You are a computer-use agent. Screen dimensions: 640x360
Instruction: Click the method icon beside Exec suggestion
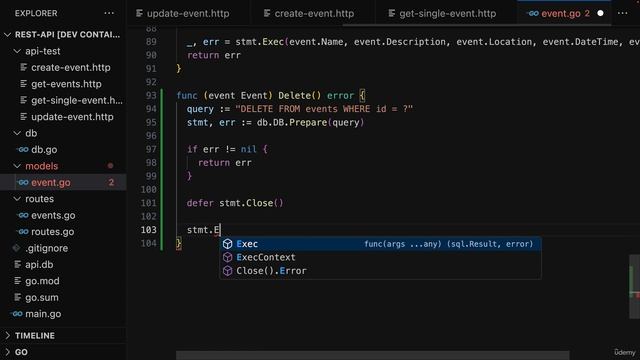(x=227, y=244)
